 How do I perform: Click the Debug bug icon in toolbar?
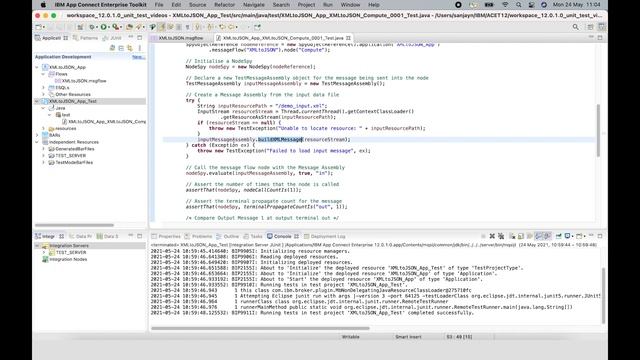[x=92, y=27]
